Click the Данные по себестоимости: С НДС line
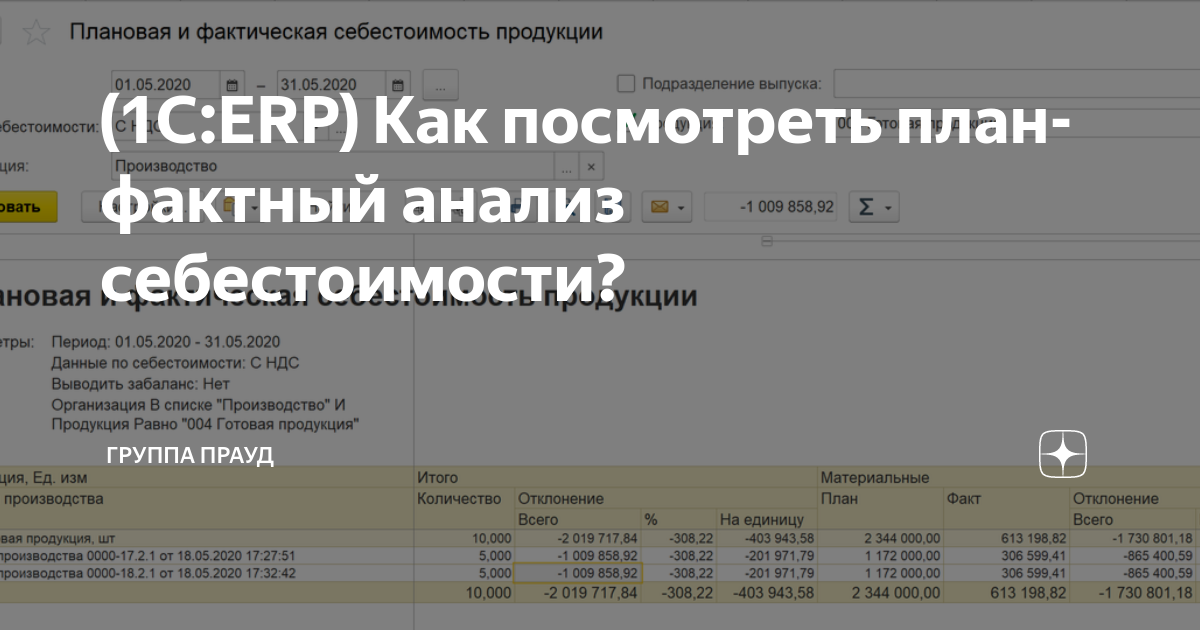Screen dimensions: 1200x630 click(175, 362)
